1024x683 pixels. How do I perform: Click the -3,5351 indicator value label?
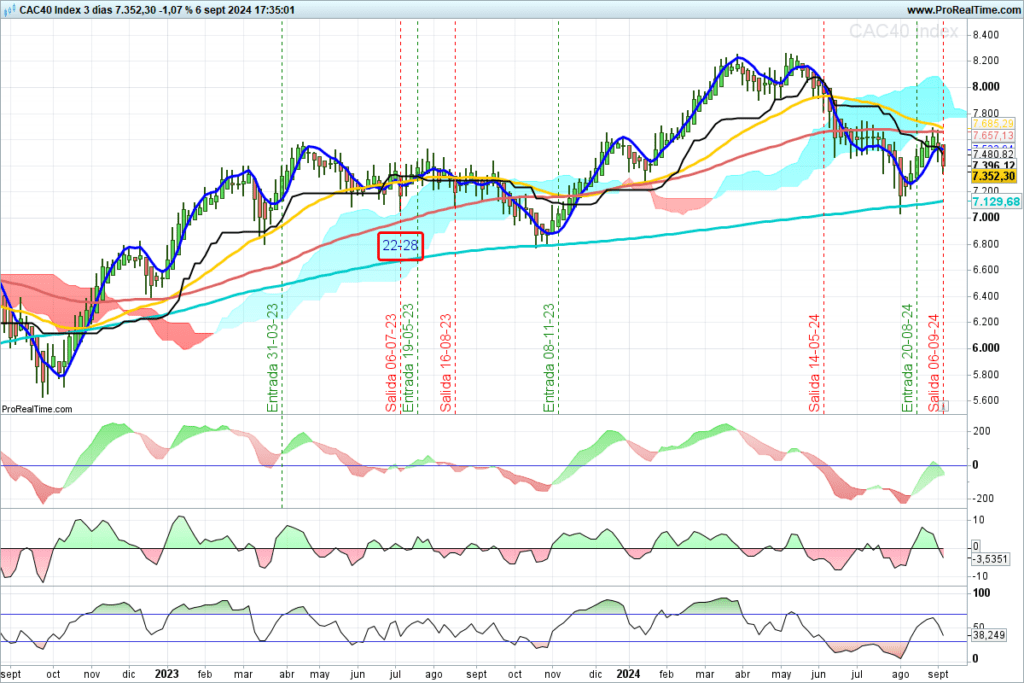coord(990,559)
